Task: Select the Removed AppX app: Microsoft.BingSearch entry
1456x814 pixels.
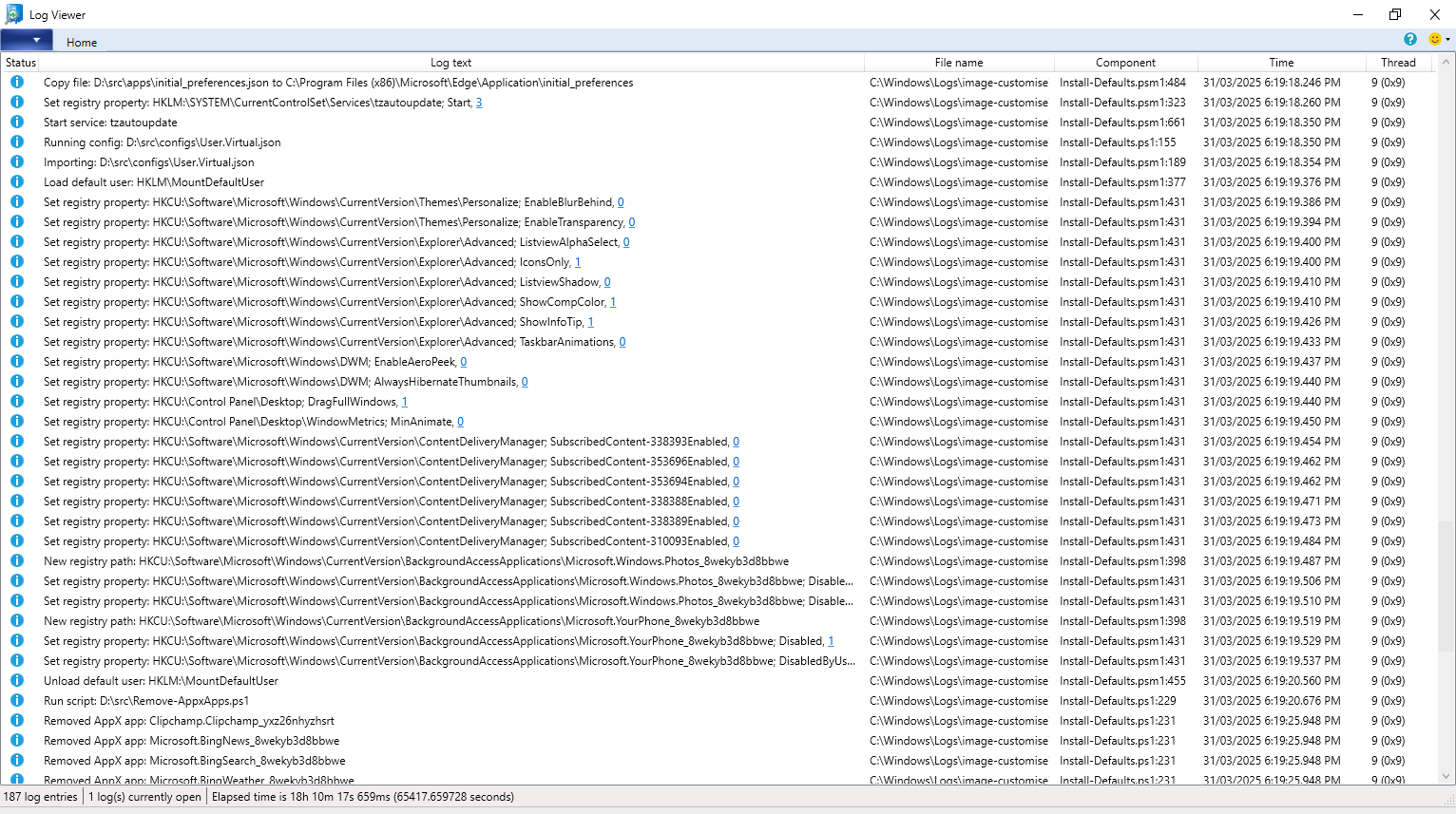Action: [x=195, y=761]
